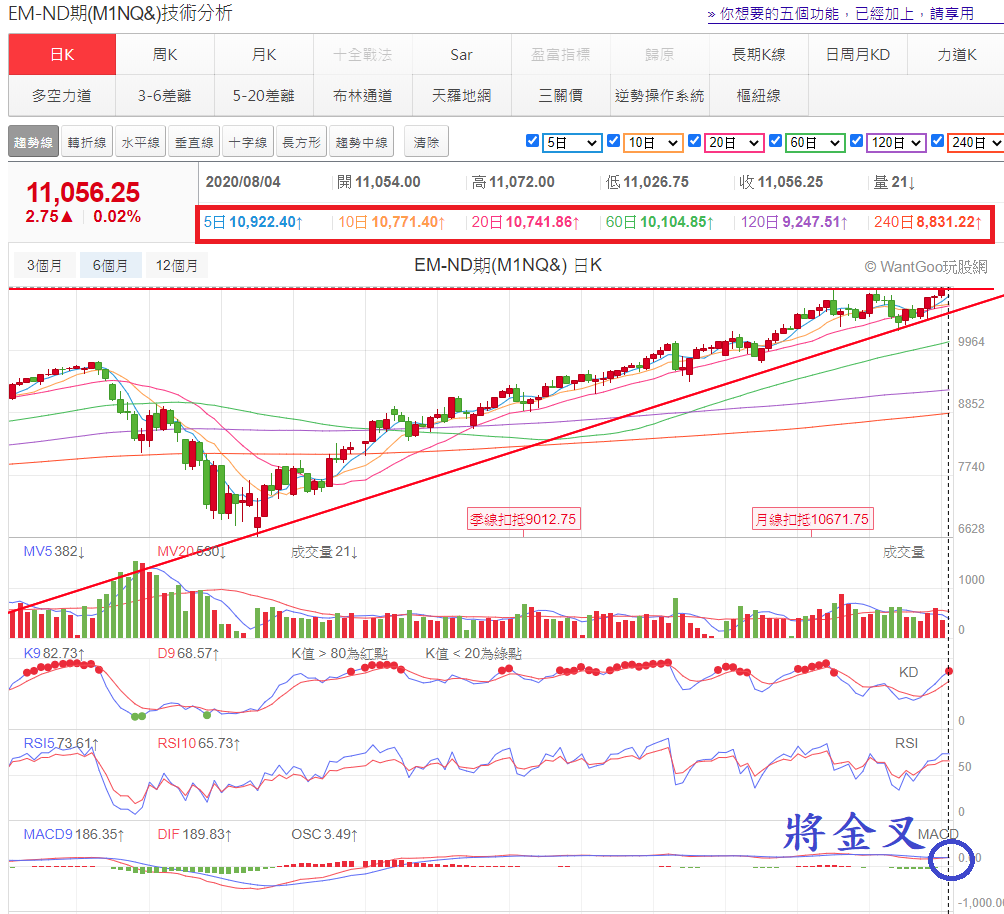1004x914 pixels.
Task: Click the disabled 十全戰法 tab
Action: pyautogui.click(x=363, y=54)
